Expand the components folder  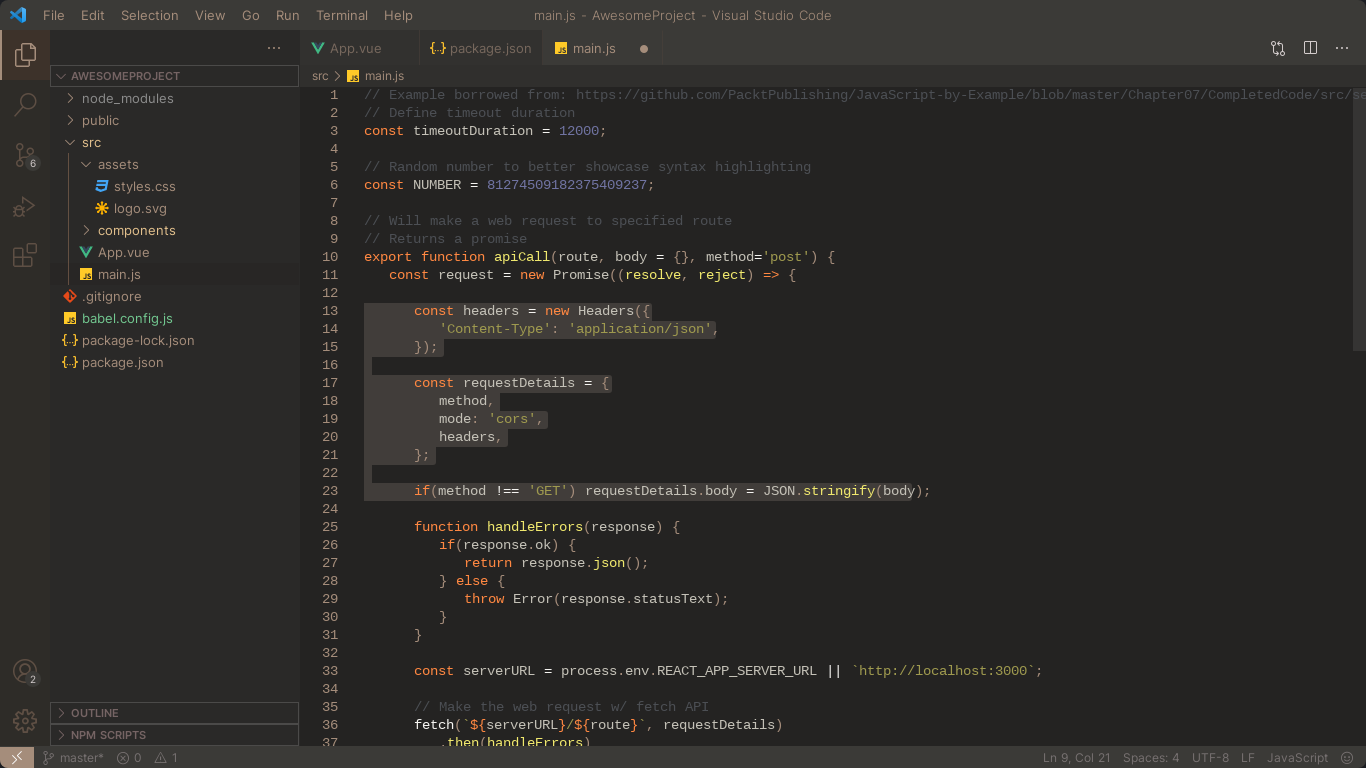pos(175,230)
